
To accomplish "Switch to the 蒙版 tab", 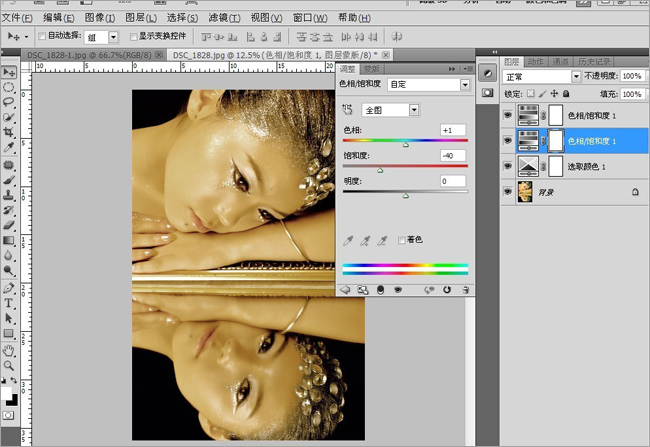I will [x=371, y=69].
